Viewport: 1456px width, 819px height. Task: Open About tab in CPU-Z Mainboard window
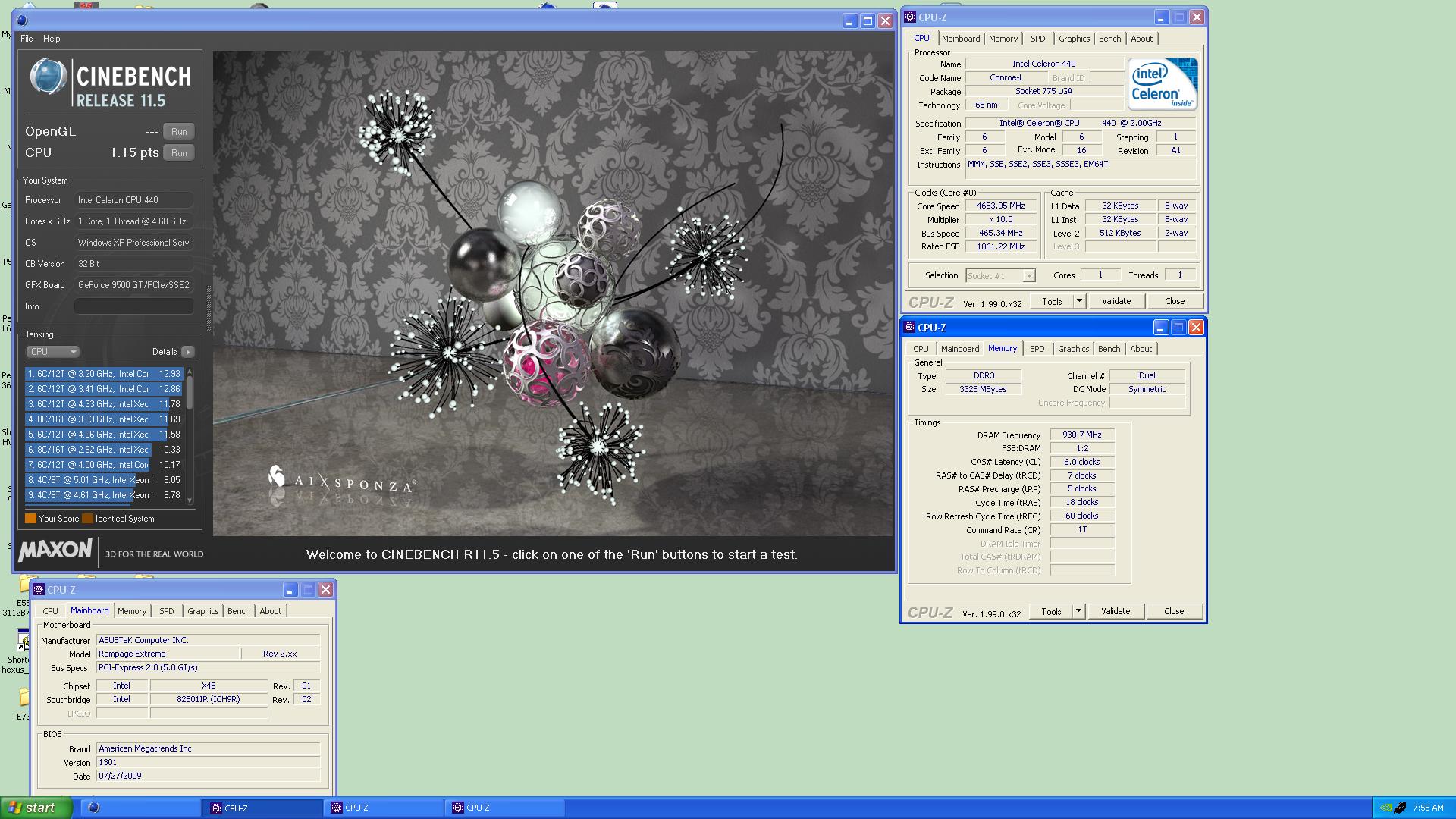[270, 611]
